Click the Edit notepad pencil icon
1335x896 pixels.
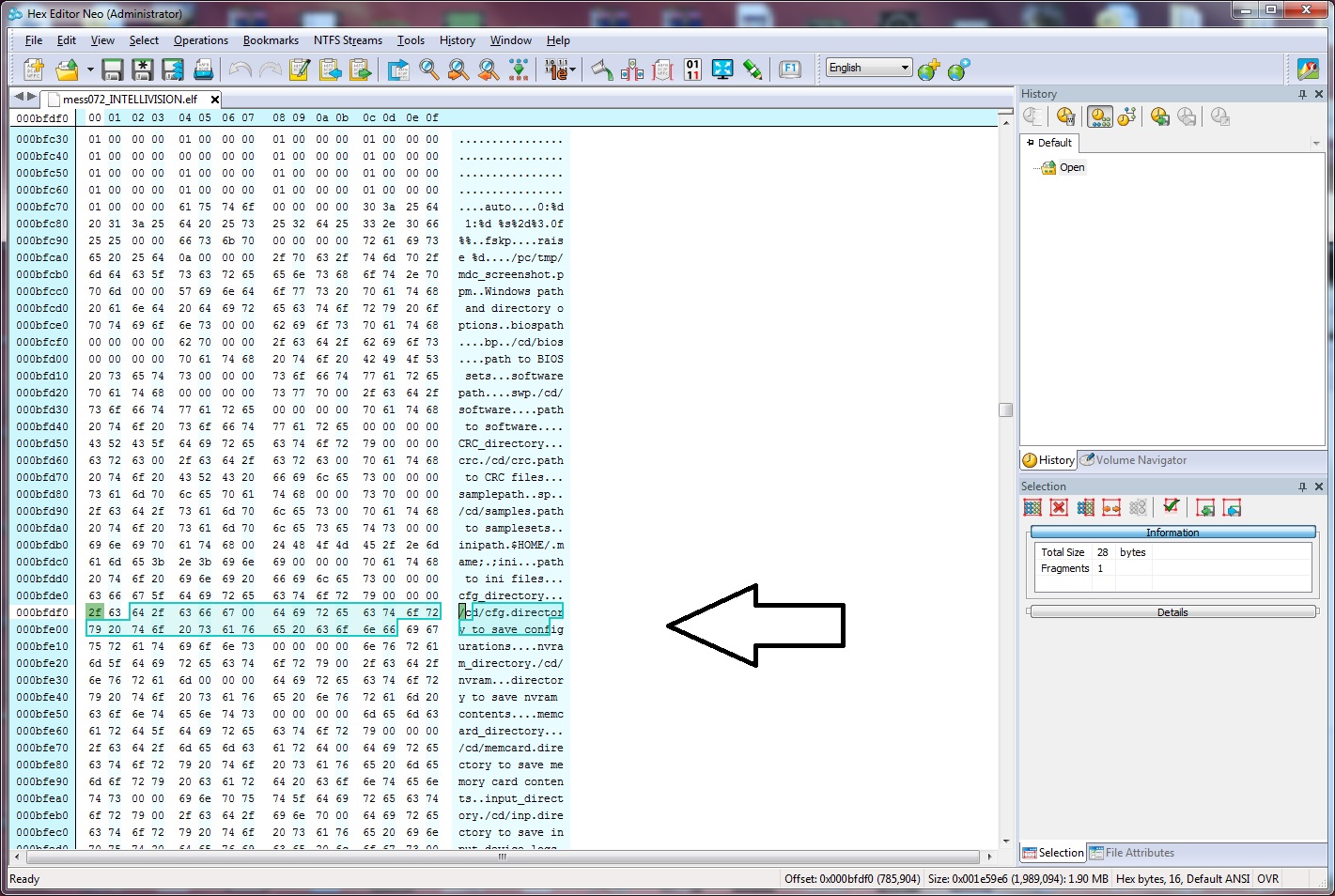300,69
